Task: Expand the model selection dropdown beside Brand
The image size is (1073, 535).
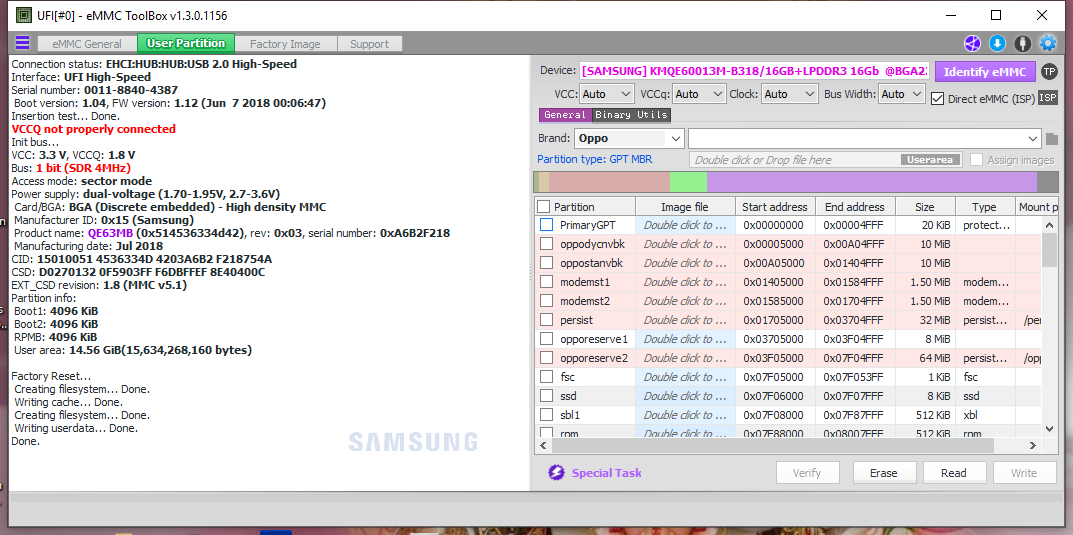Action: click(x=865, y=138)
